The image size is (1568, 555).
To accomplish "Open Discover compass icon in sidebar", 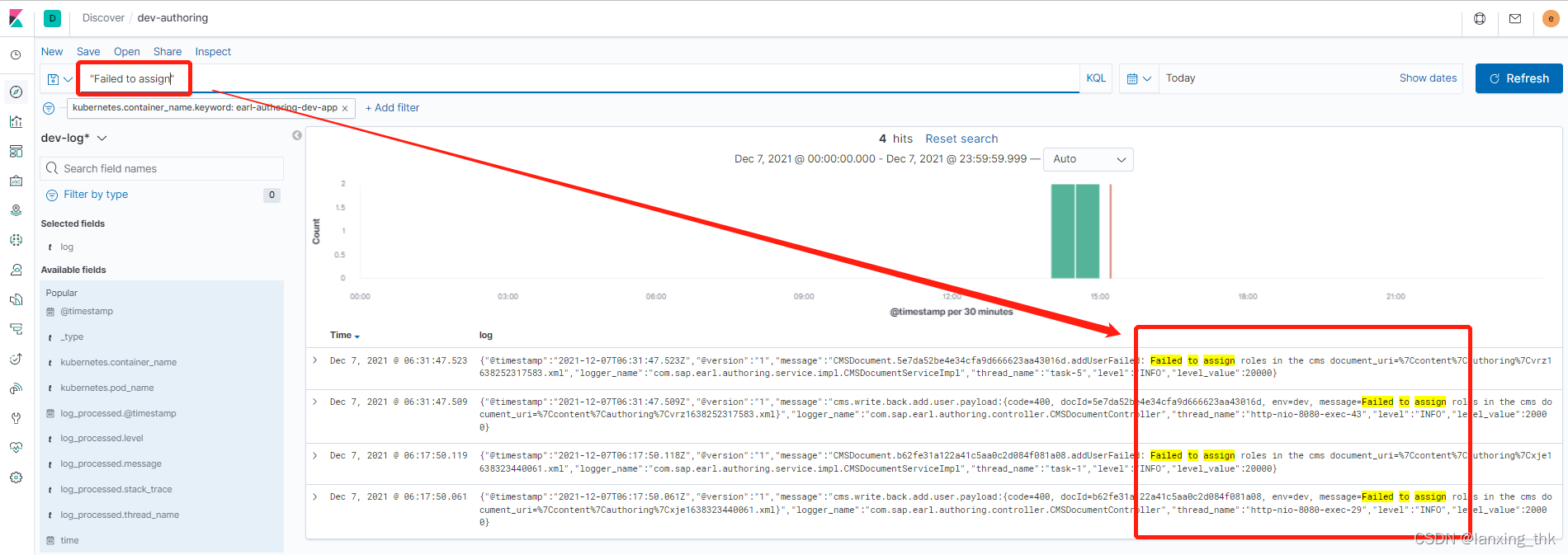I will tap(16, 92).
